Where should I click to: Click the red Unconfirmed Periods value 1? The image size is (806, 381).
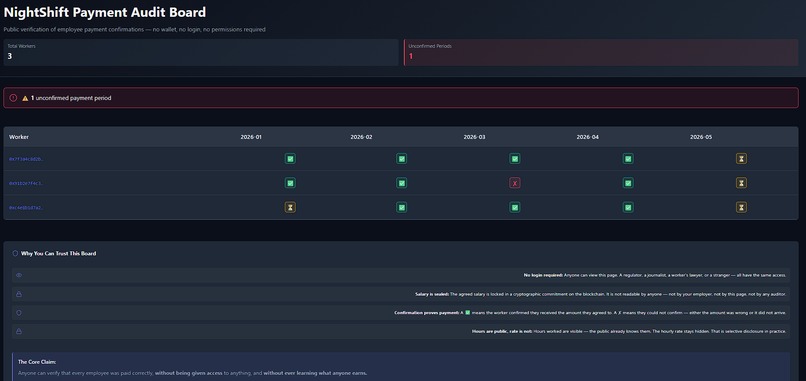point(411,56)
